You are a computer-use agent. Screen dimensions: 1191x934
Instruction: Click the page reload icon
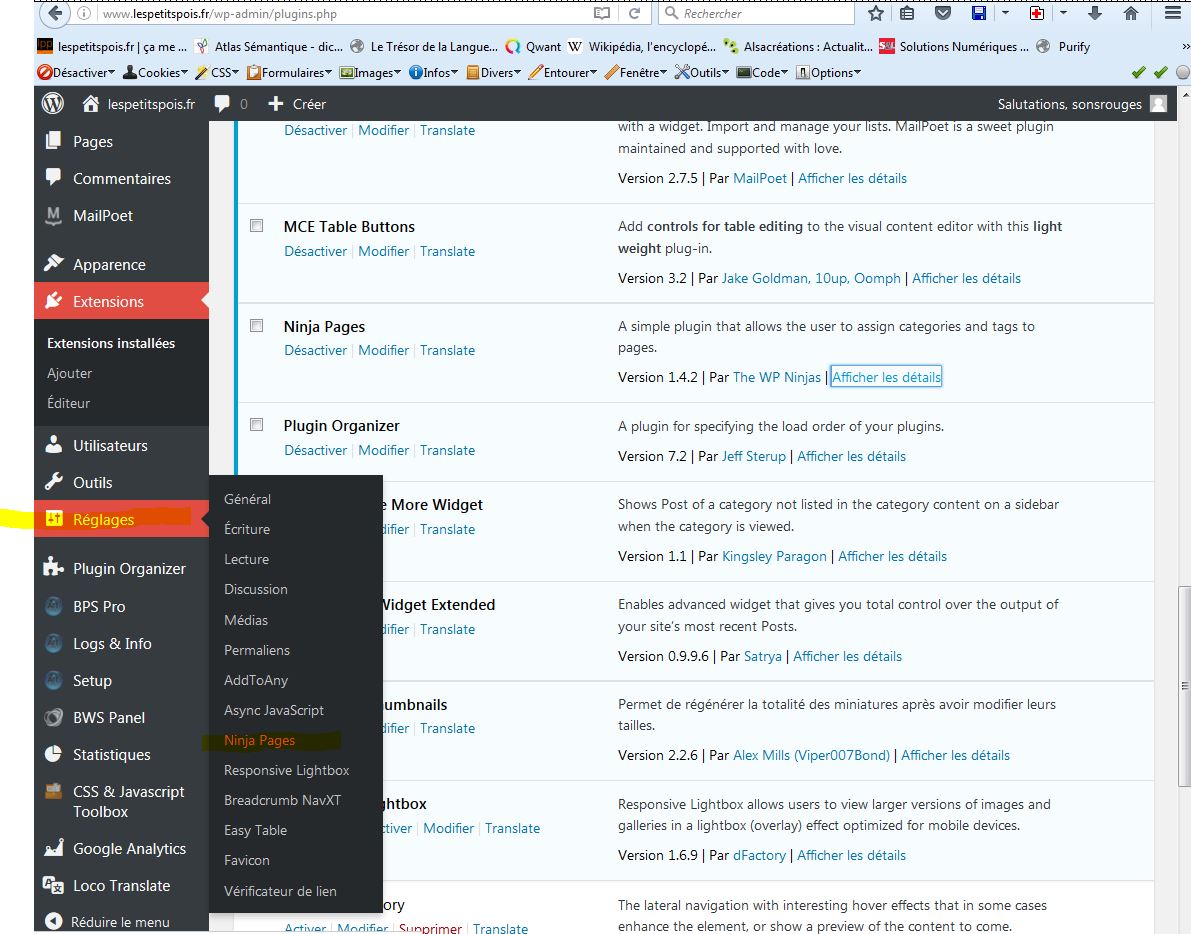click(x=634, y=14)
